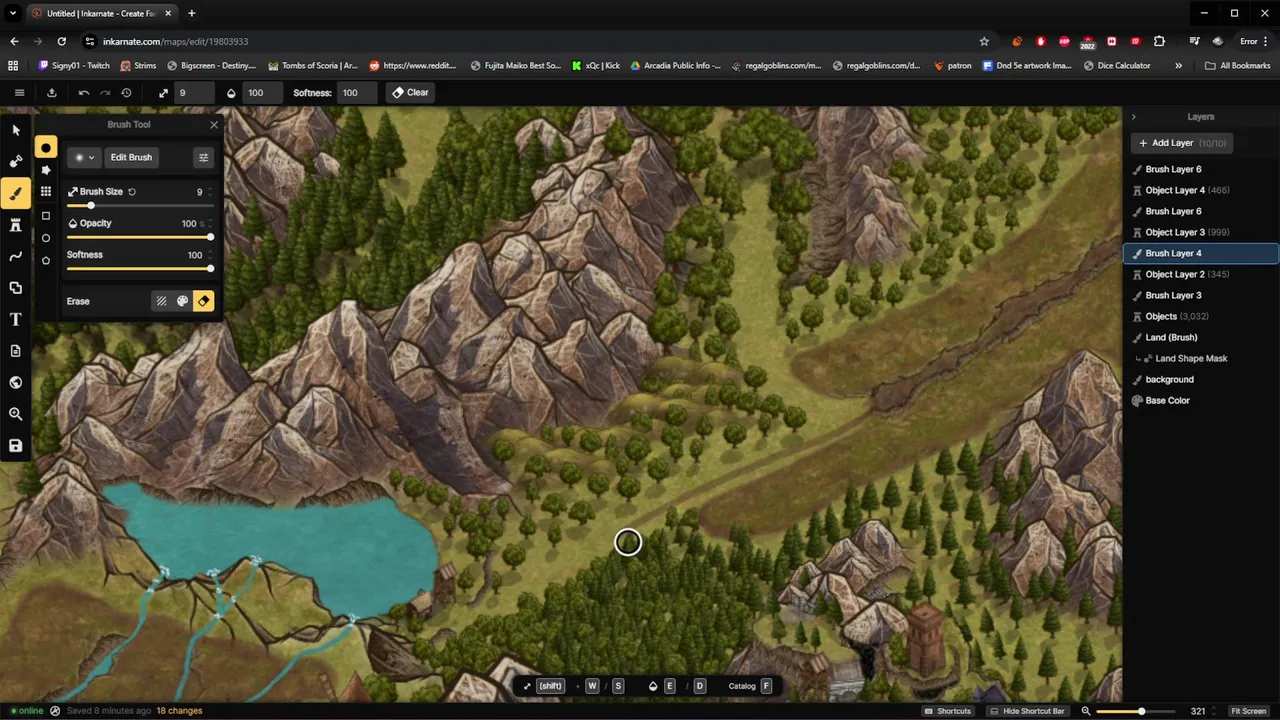Switch to color palette draw mode

click(x=182, y=301)
